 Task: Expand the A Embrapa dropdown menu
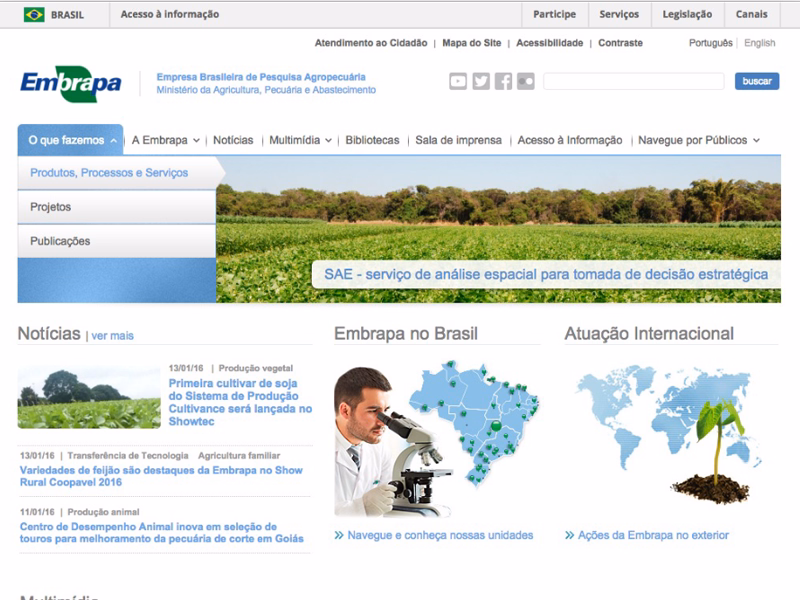[x=165, y=140]
